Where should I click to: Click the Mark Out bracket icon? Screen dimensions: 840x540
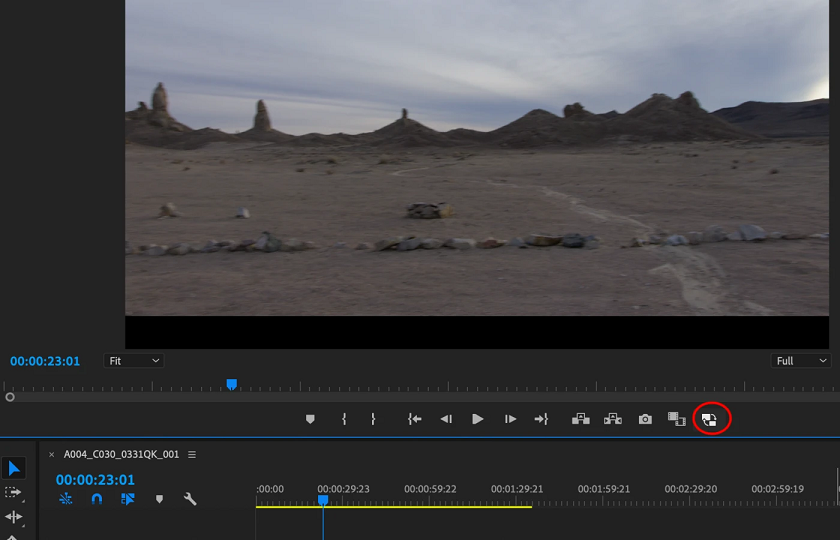373,419
